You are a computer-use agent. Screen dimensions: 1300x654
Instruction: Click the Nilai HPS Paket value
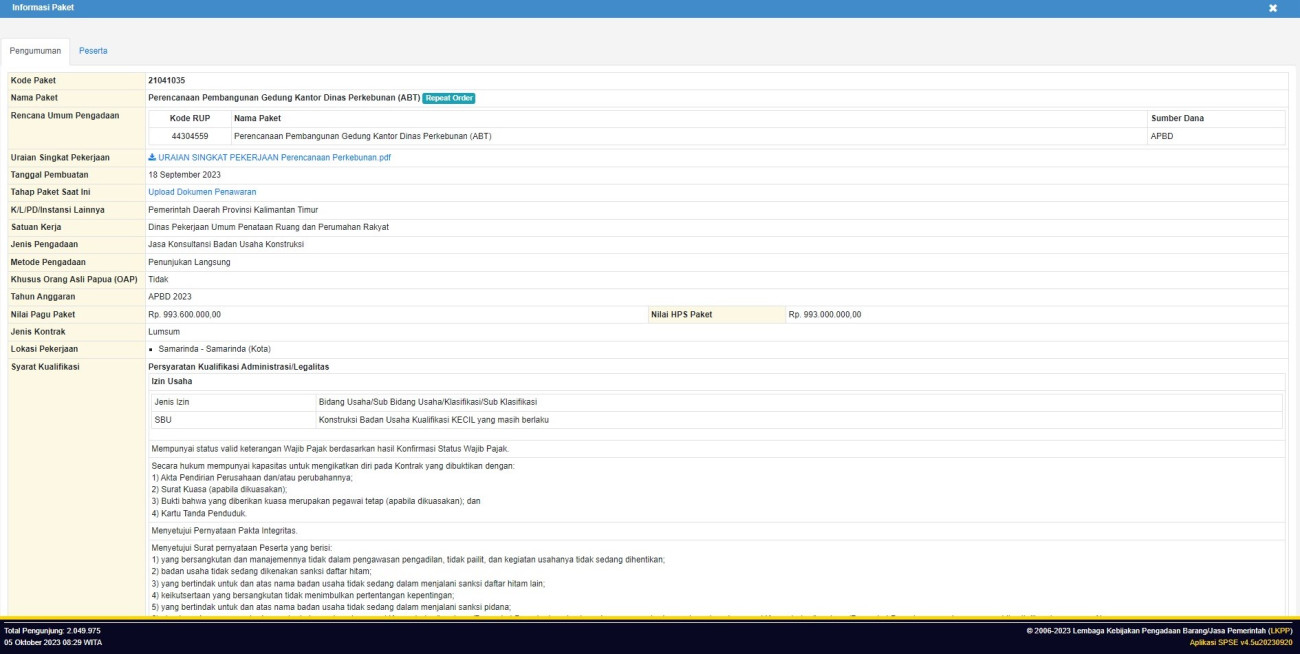[824, 315]
